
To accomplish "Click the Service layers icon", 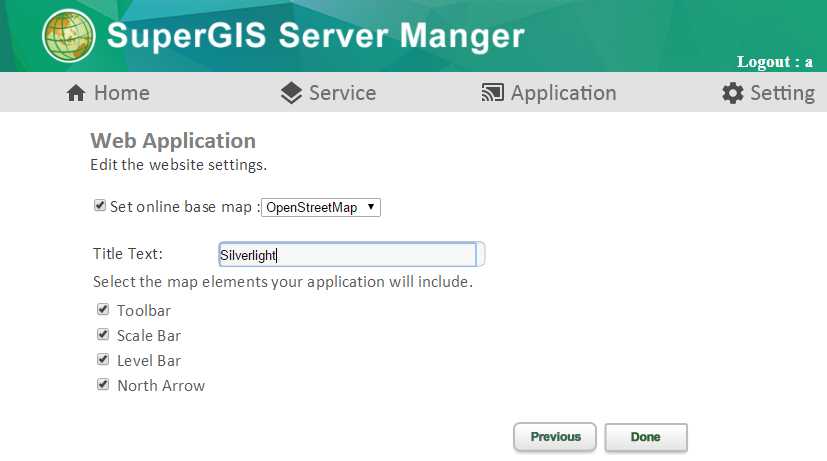I will [291, 93].
